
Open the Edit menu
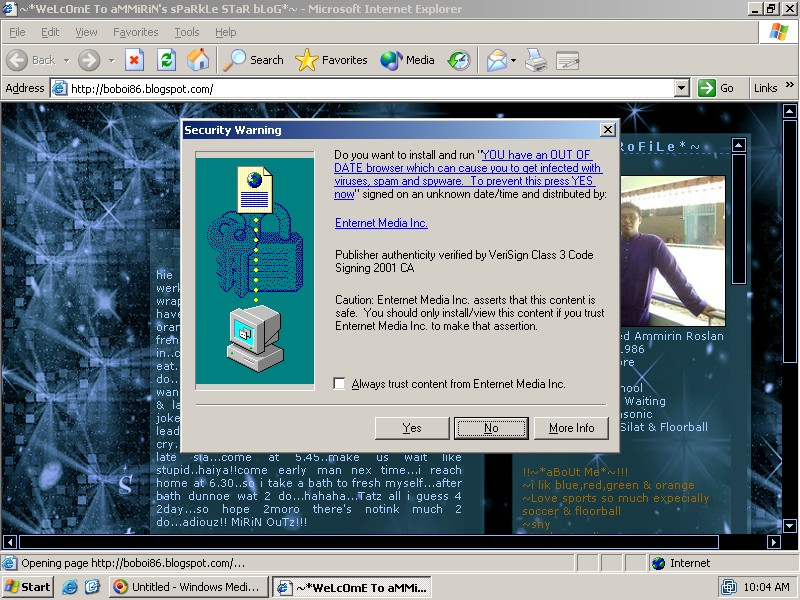[x=50, y=32]
